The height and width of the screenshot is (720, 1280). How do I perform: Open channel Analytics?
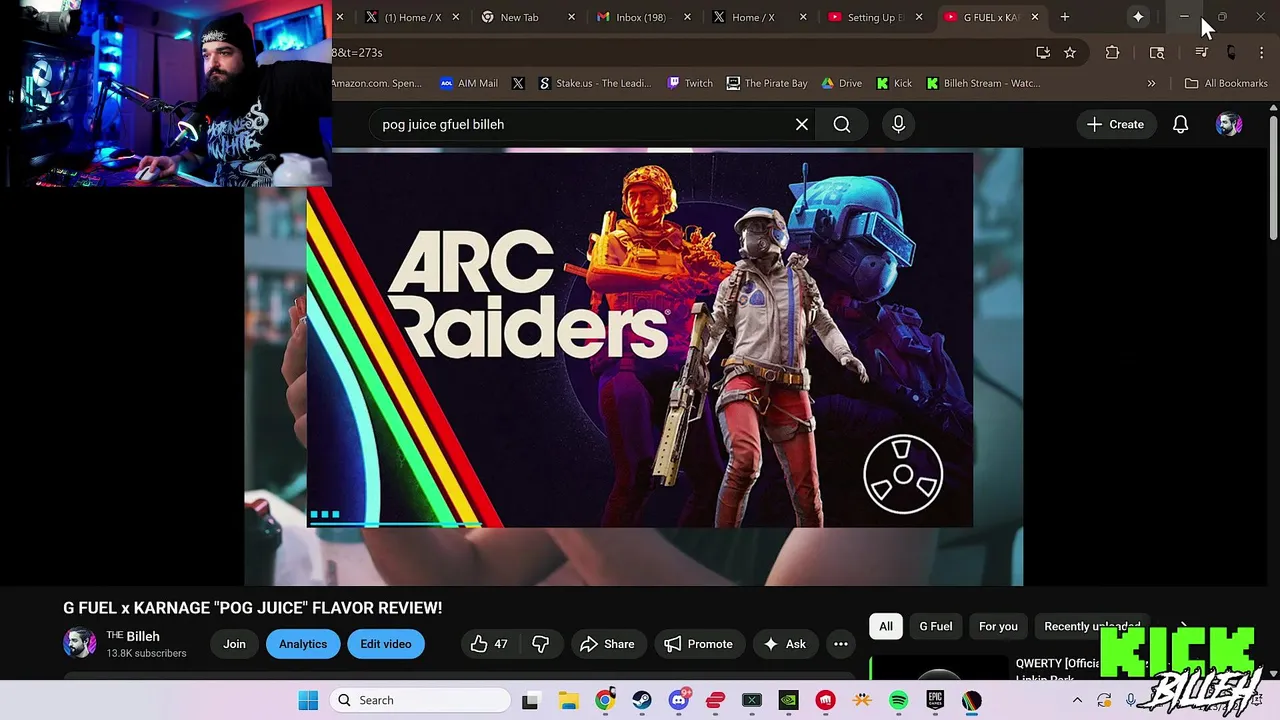pyautogui.click(x=303, y=644)
